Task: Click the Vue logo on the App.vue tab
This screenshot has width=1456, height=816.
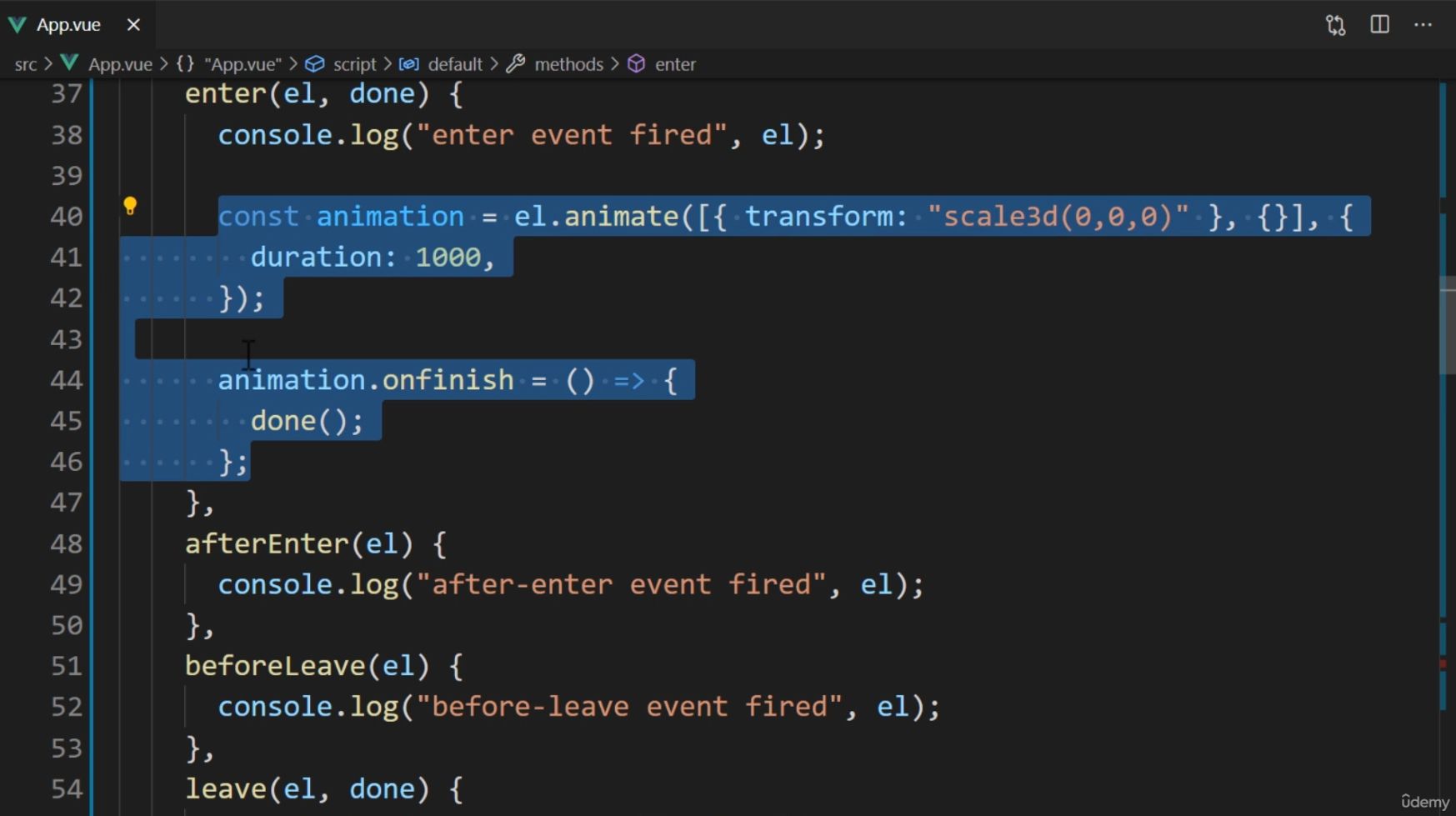Action: 17,25
